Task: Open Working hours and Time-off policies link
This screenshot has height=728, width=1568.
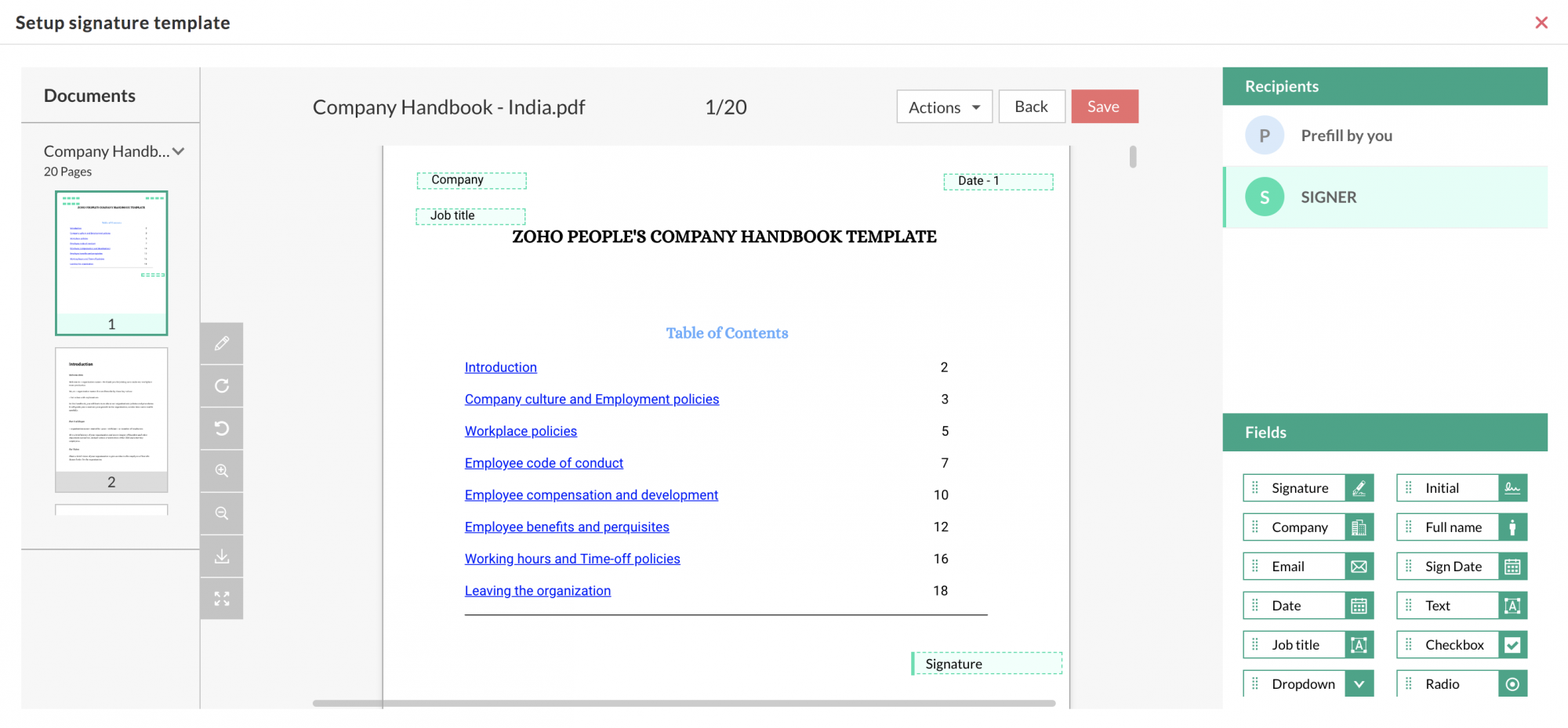Action: point(572,559)
